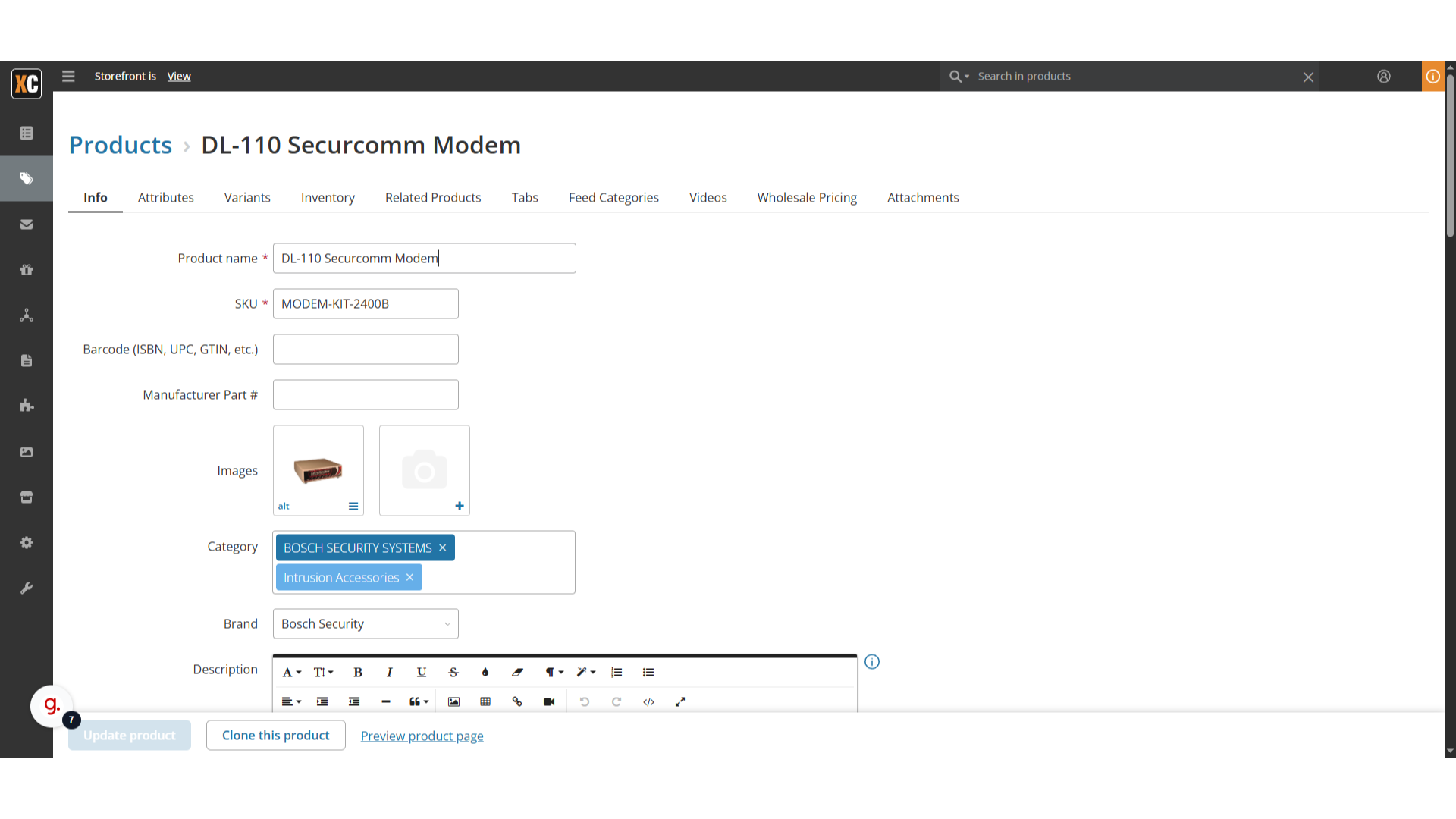This screenshot has width=1456, height=819.
Task: Click the Clone this product button
Action: pyautogui.click(x=276, y=735)
